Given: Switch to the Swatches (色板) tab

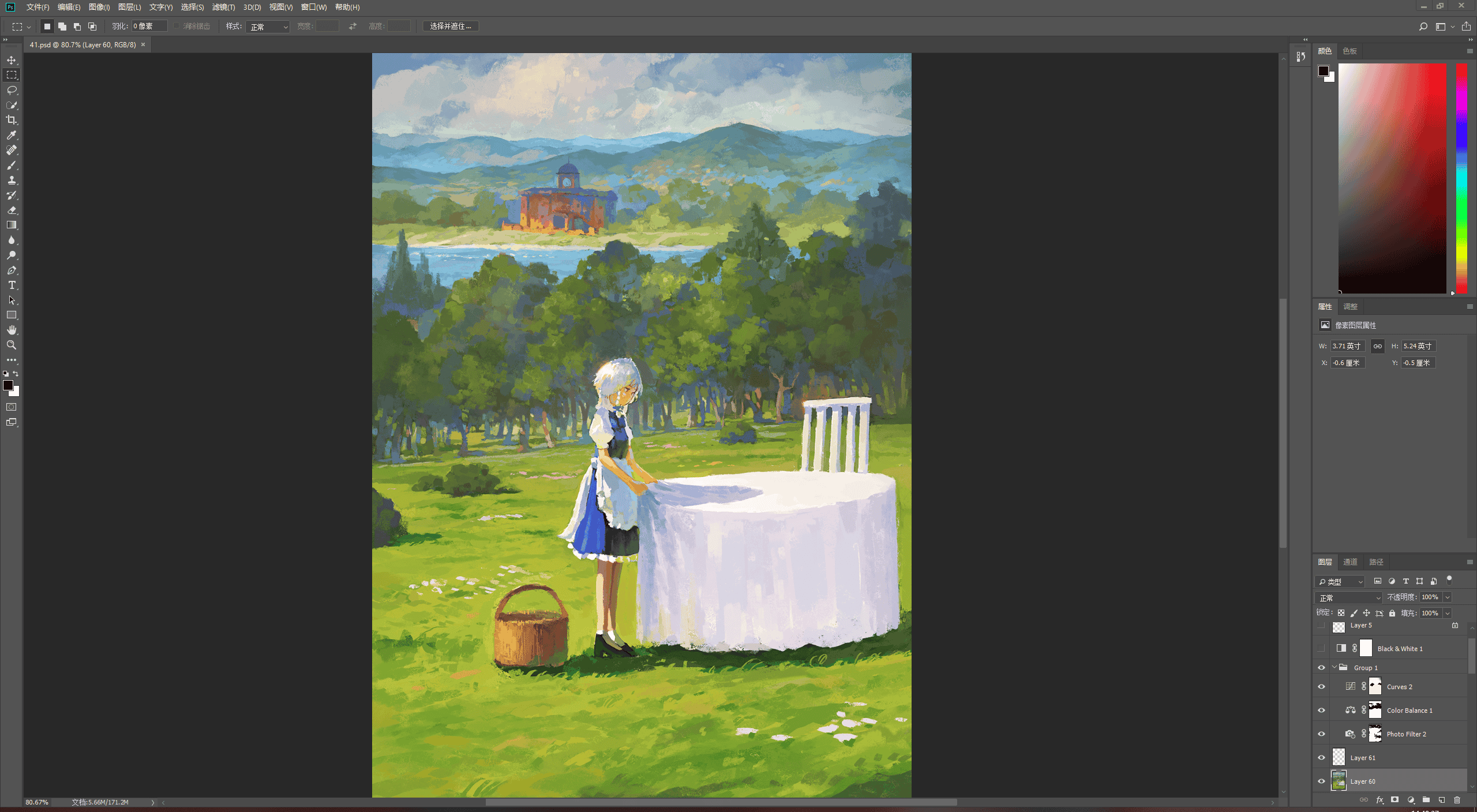Looking at the screenshot, I should [x=1349, y=51].
